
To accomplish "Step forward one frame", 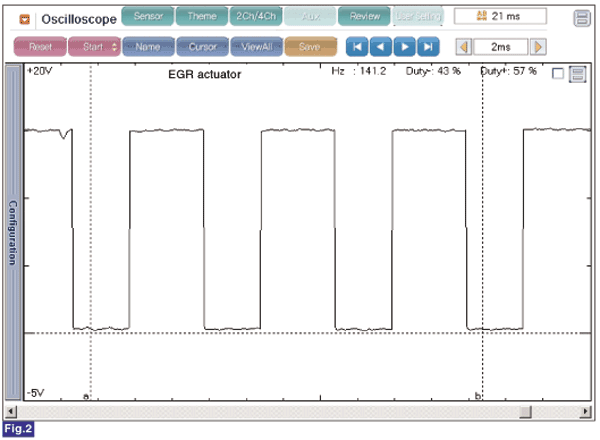I will click(x=404, y=47).
